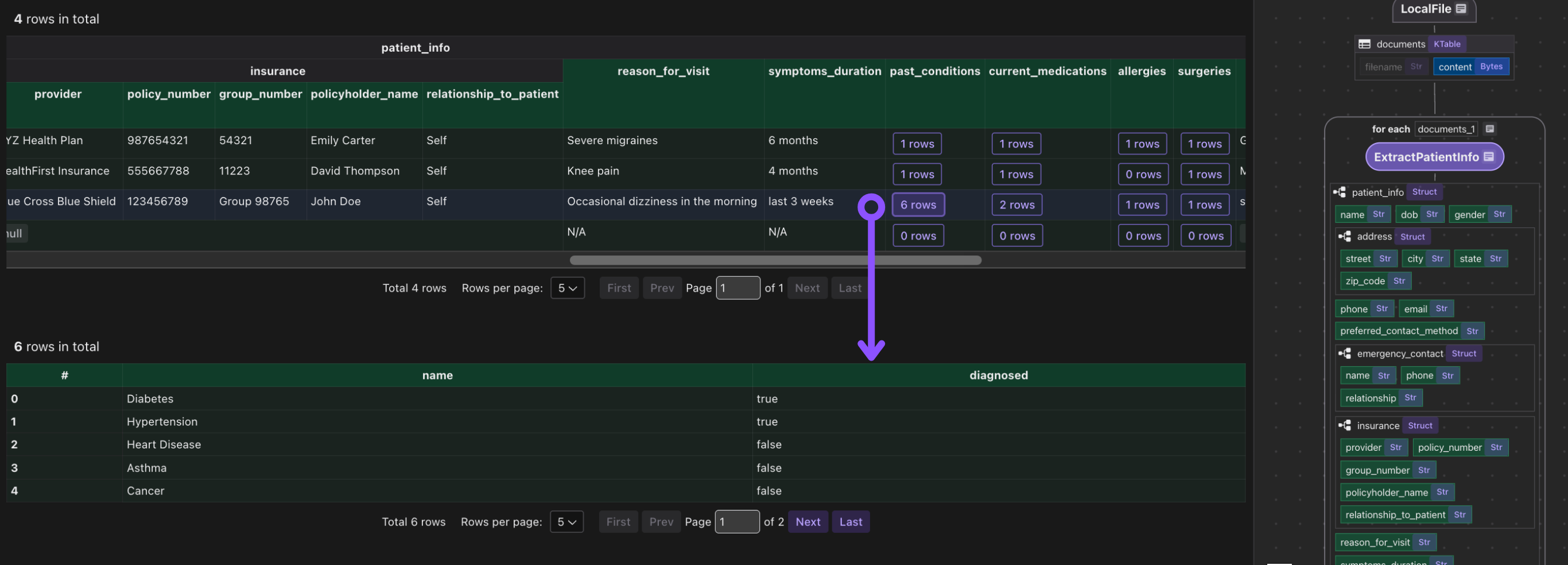Click the lower table Page number field
The height and width of the screenshot is (565, 1568).
click(737, 522)
